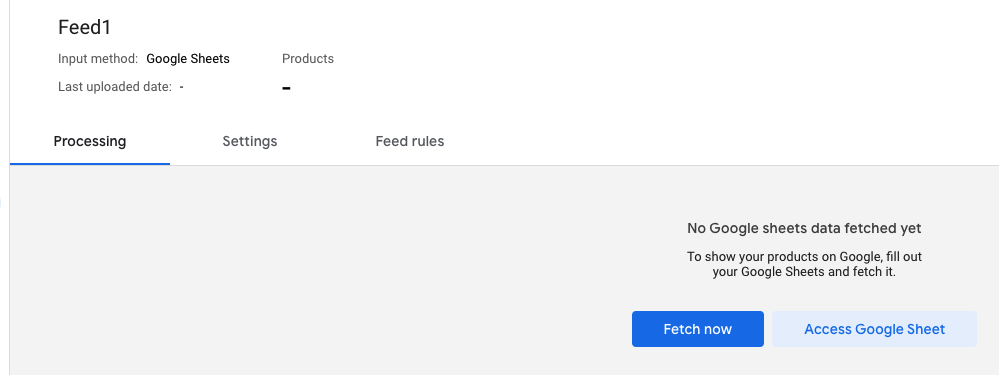Click the 'No Google sheets data fetched yet' heading

[x=804, y=228]
